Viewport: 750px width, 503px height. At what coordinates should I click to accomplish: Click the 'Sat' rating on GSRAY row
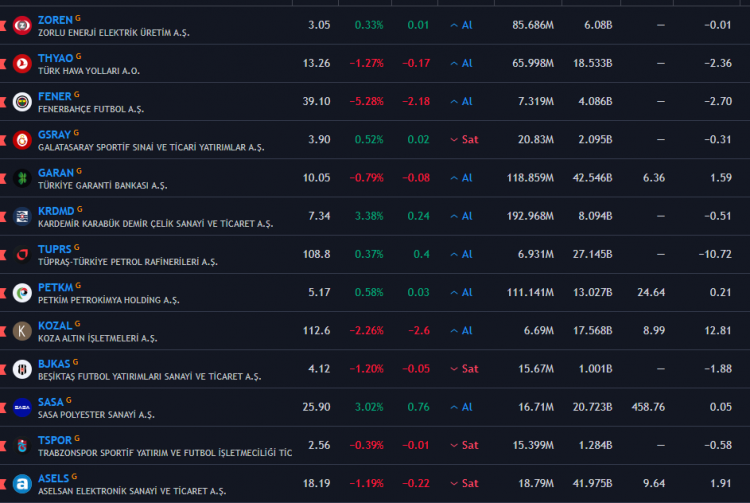[x=464, y=140]
